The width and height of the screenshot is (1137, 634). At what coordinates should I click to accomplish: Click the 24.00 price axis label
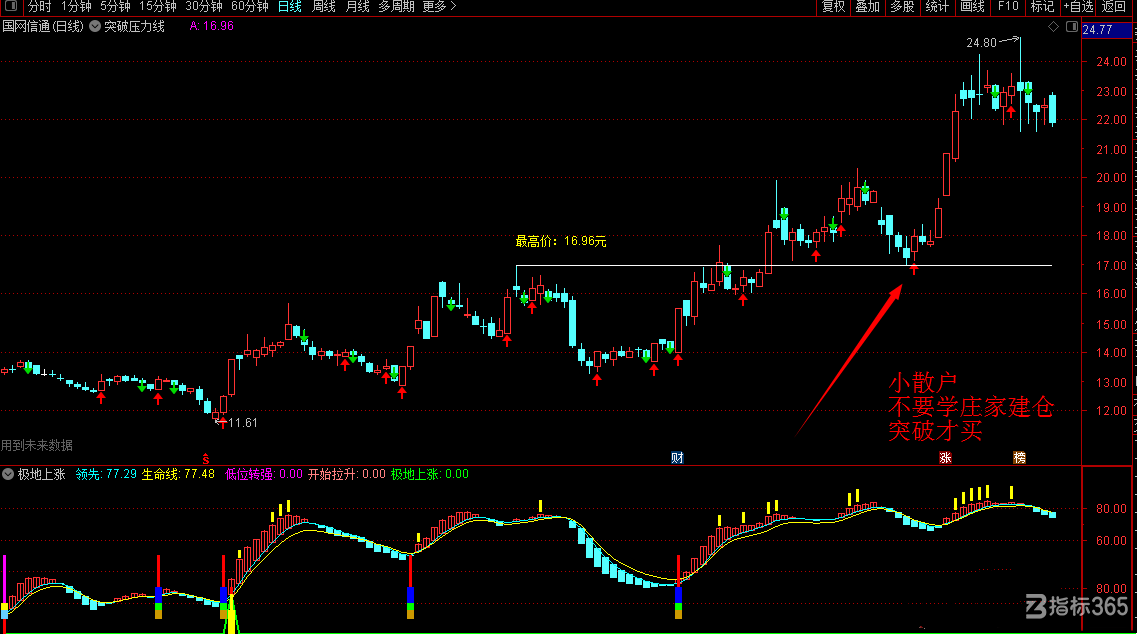click(1112, 62)
